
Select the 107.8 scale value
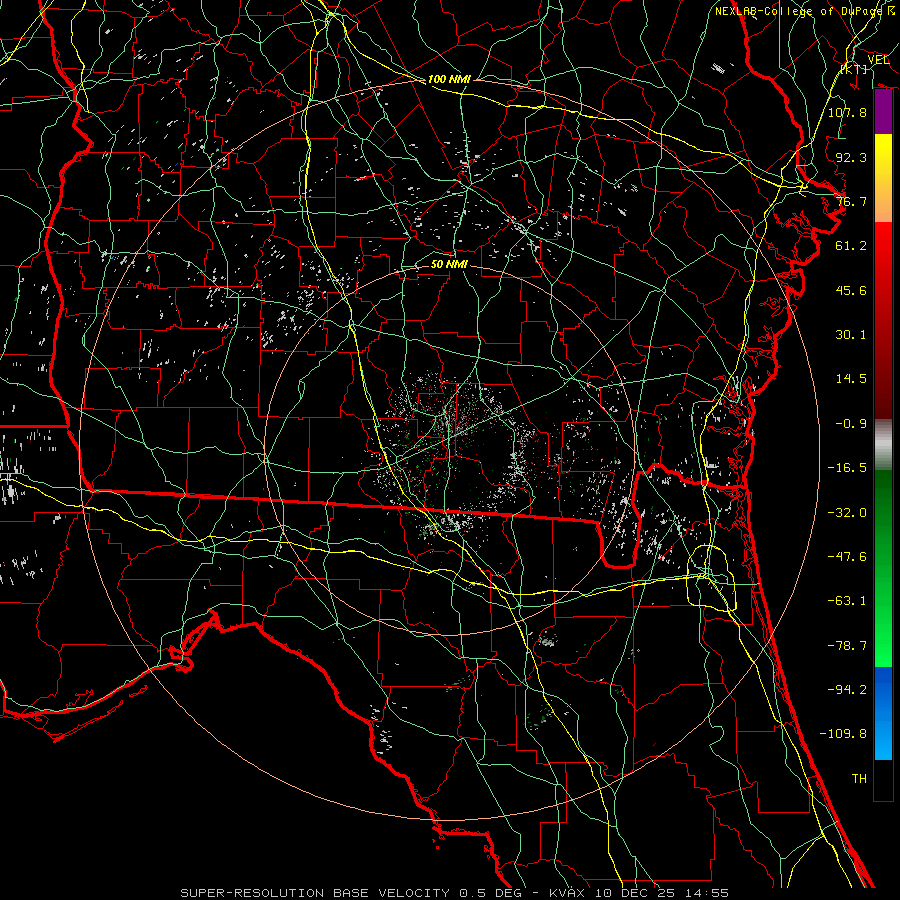[x=847, y=112]
